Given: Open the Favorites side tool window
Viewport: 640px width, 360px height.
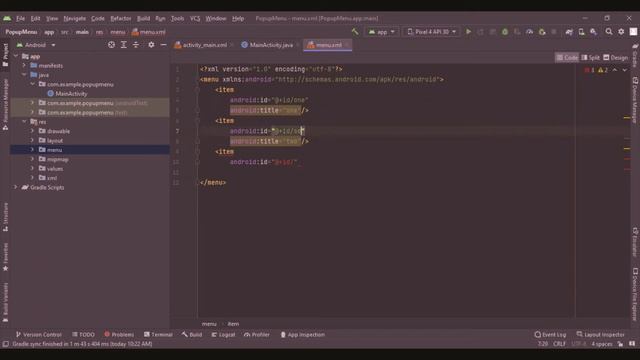Looking at the screenshot, I should coord(5,256).
